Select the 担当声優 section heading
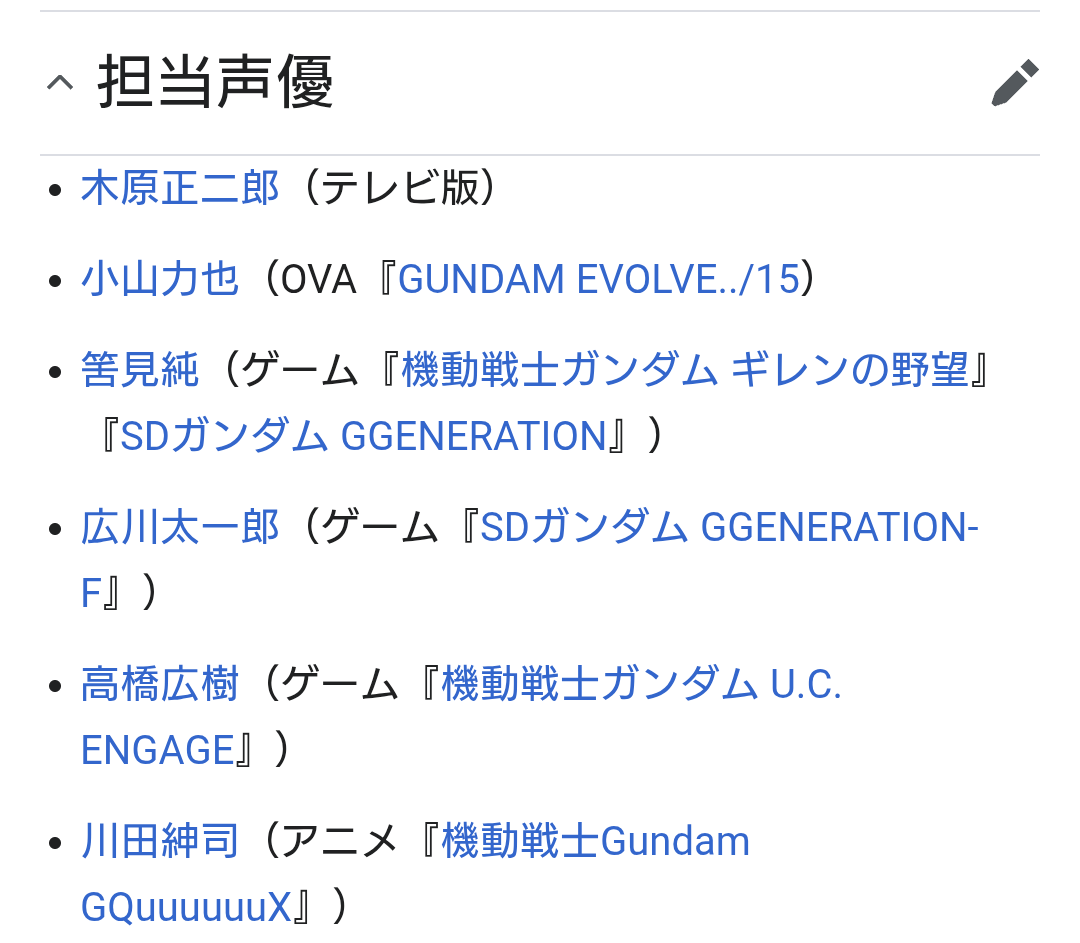Viewport: 1080px width, 943px height. pos(216,83)
